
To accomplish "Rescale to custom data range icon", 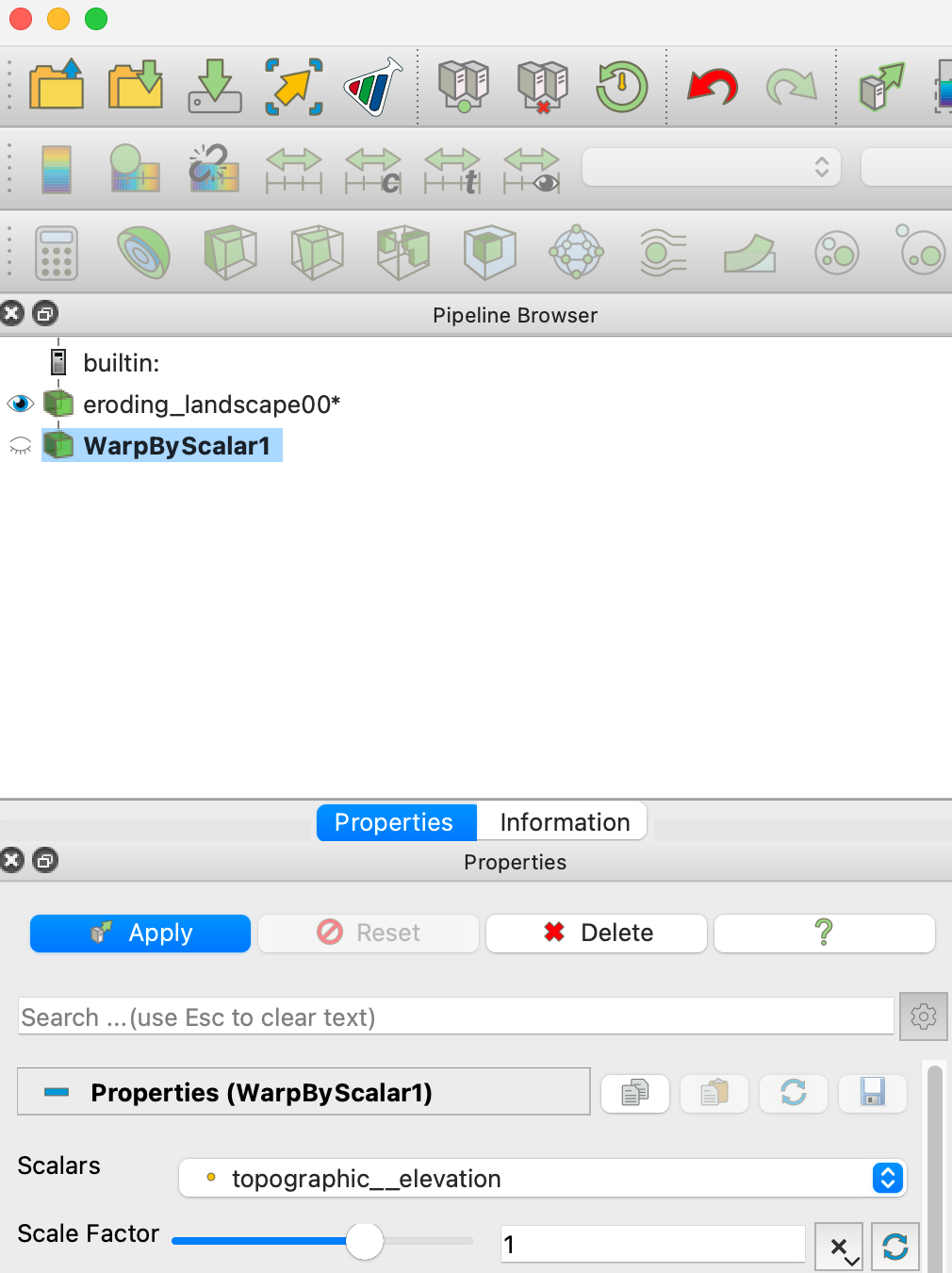I will 373,170.
